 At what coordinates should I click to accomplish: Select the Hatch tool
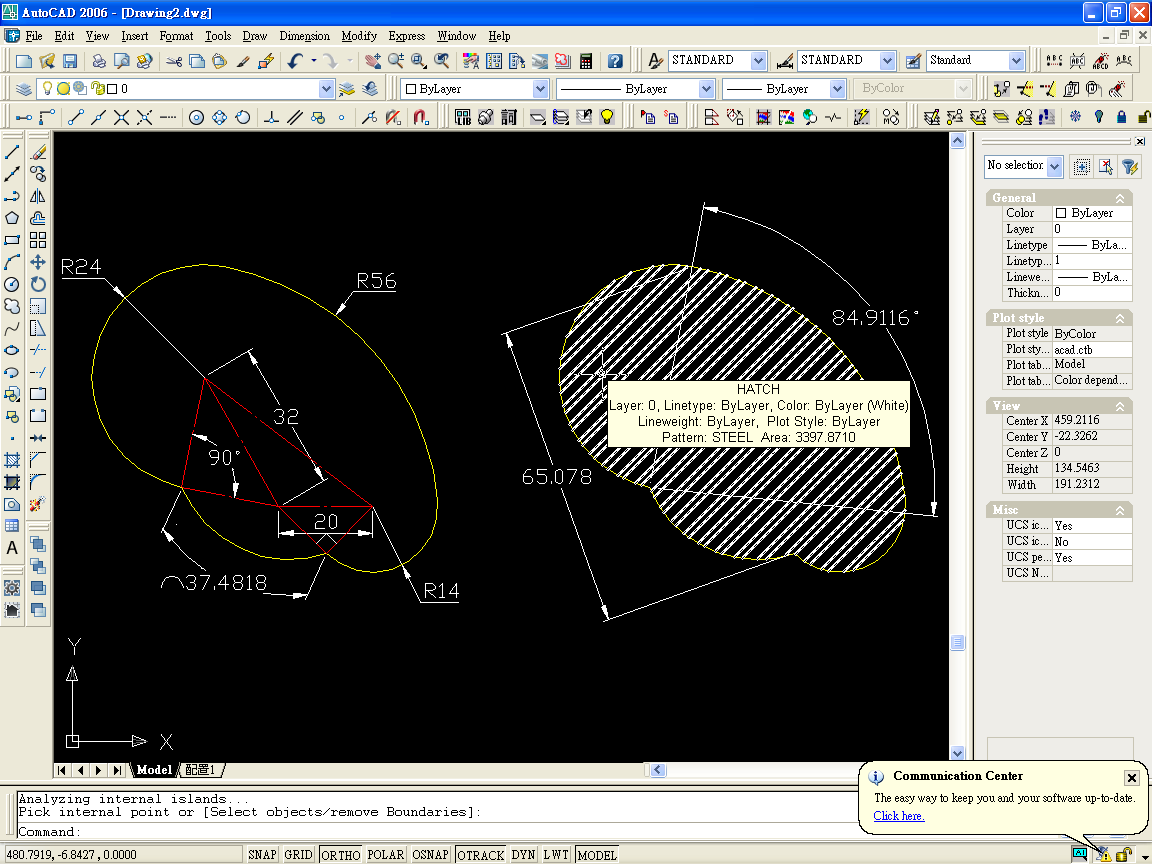point(12,461)
